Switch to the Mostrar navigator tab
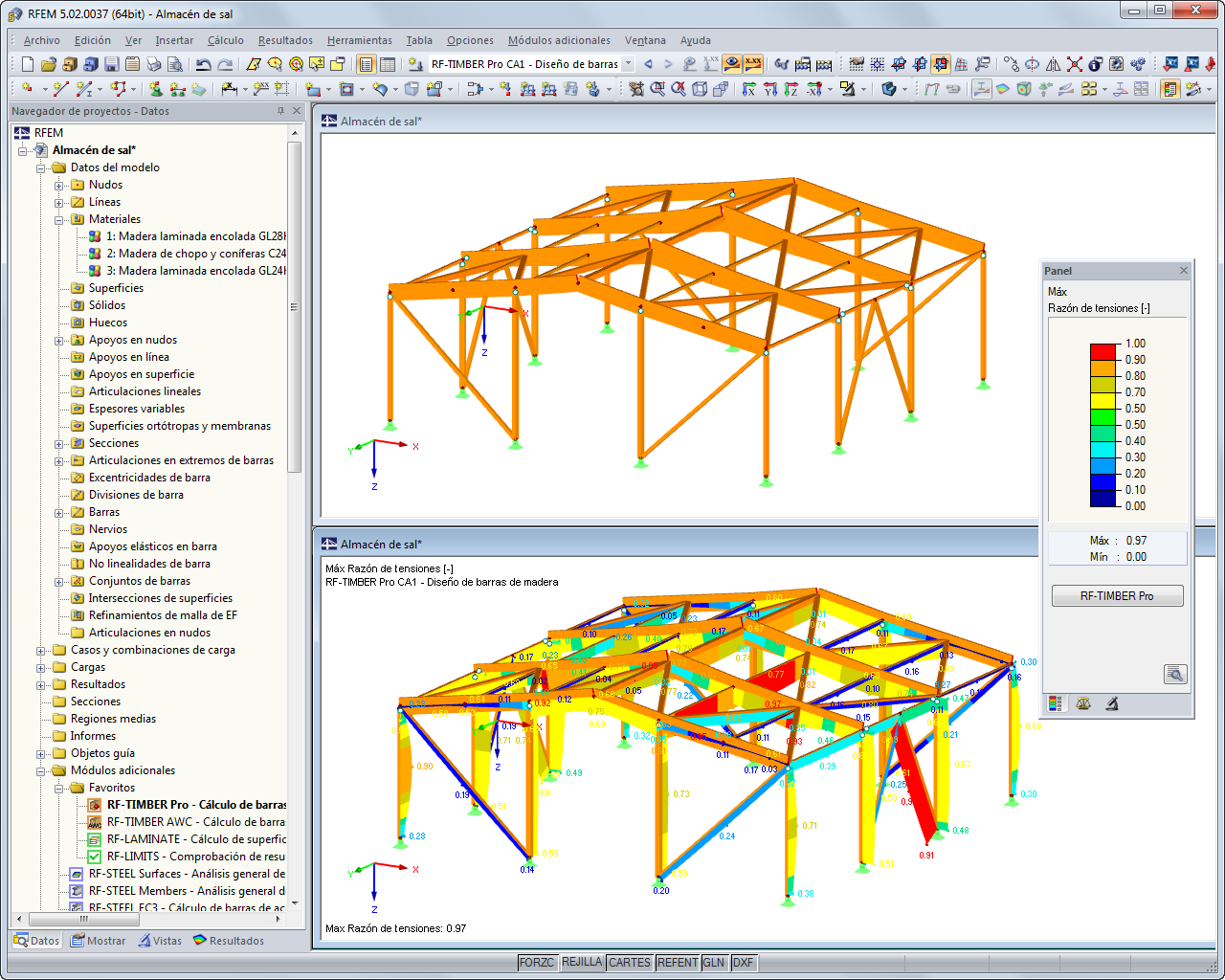 [97, 941]
